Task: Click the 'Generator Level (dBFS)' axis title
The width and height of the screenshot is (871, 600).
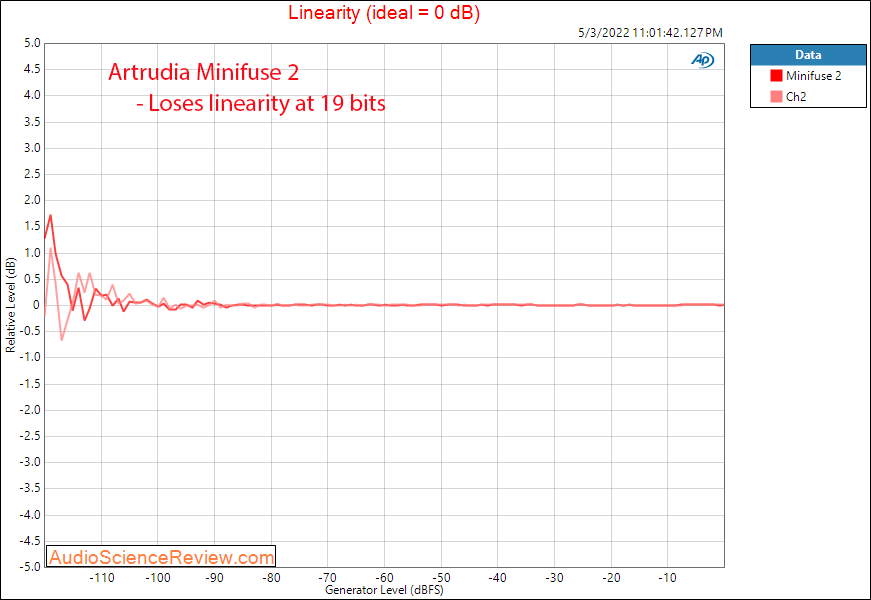Action: 384,590
